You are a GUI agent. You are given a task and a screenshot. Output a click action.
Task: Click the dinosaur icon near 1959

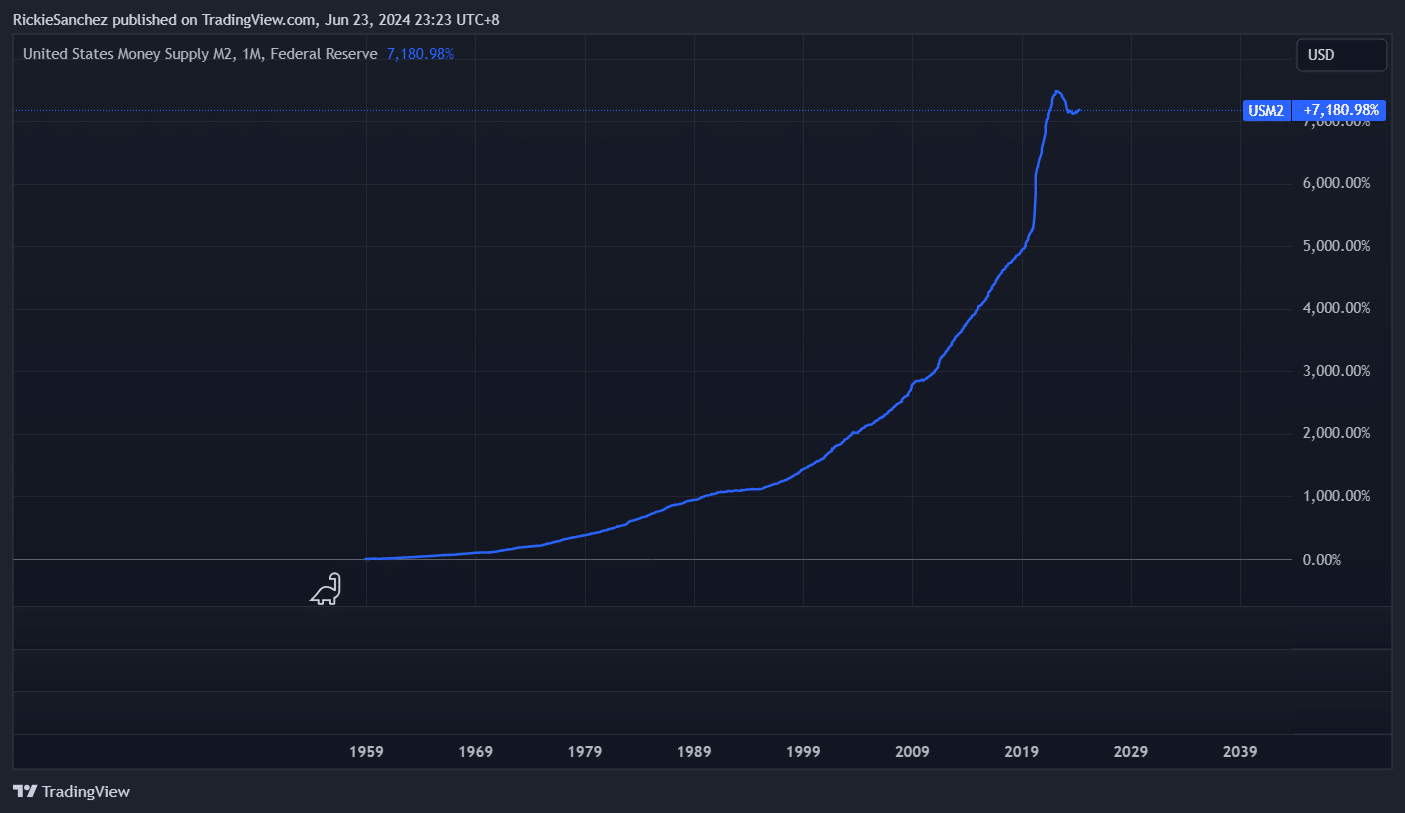[326, 590]
